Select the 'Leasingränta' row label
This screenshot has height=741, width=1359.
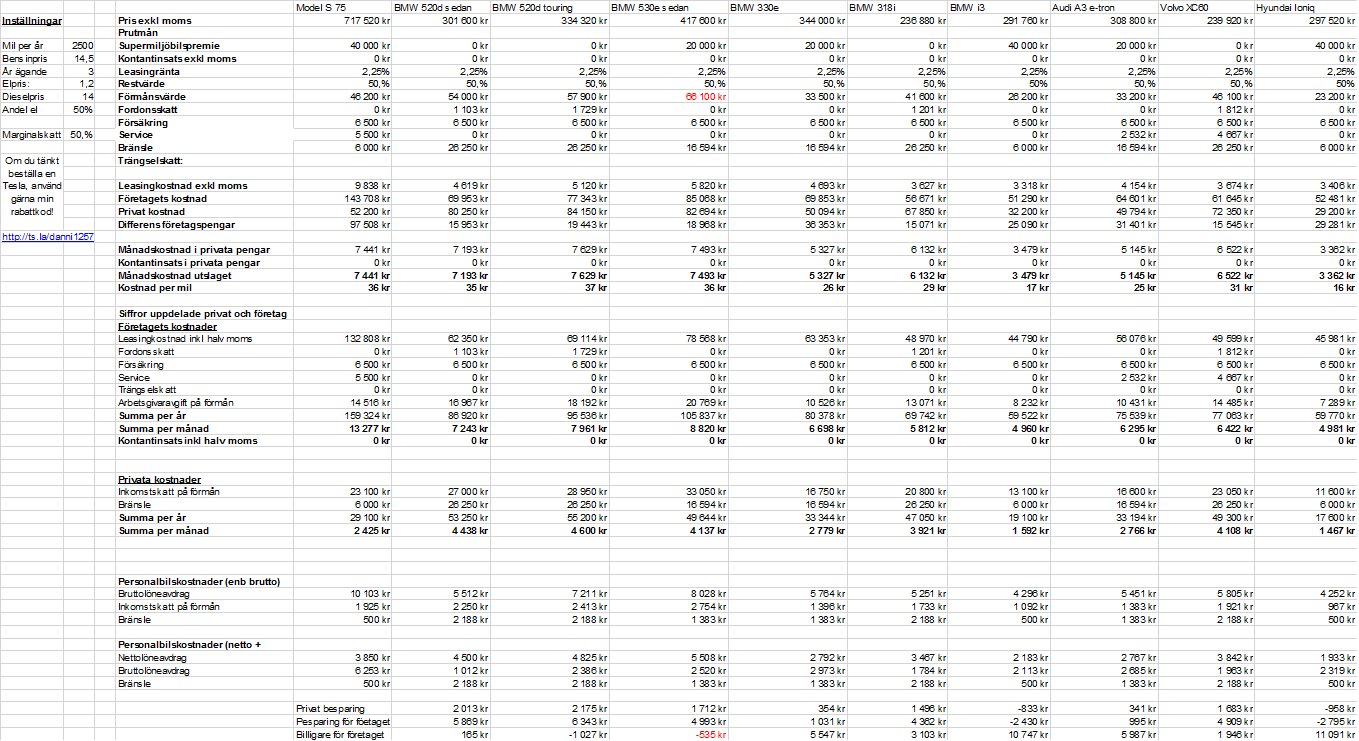[149, 72]
